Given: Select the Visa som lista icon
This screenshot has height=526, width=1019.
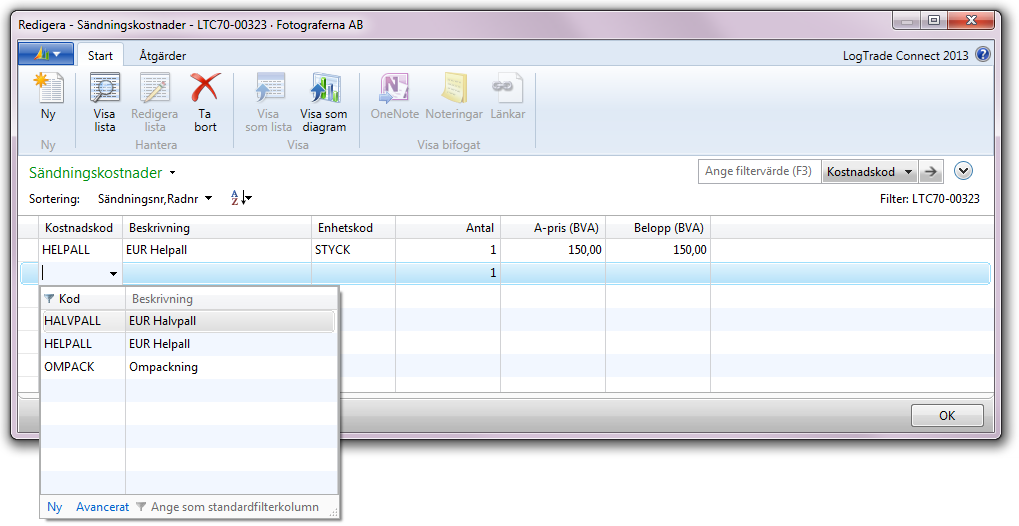Looking at the screenshot, I should 268,88.
